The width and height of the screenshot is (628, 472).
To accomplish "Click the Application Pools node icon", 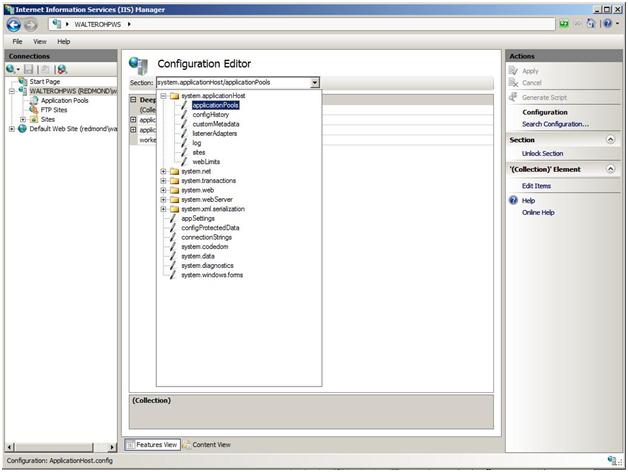I will tap(34, 100).
